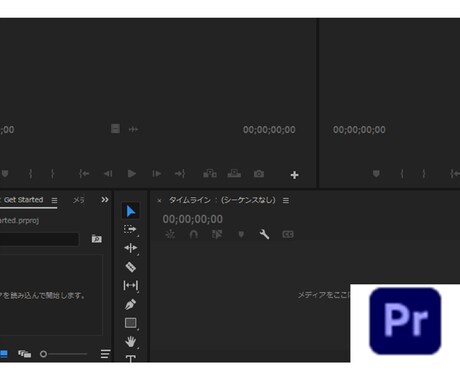The height and width of the screenshot is (380, 460).
Task: Export frame with the camera icon
Action: coord(259,174)
